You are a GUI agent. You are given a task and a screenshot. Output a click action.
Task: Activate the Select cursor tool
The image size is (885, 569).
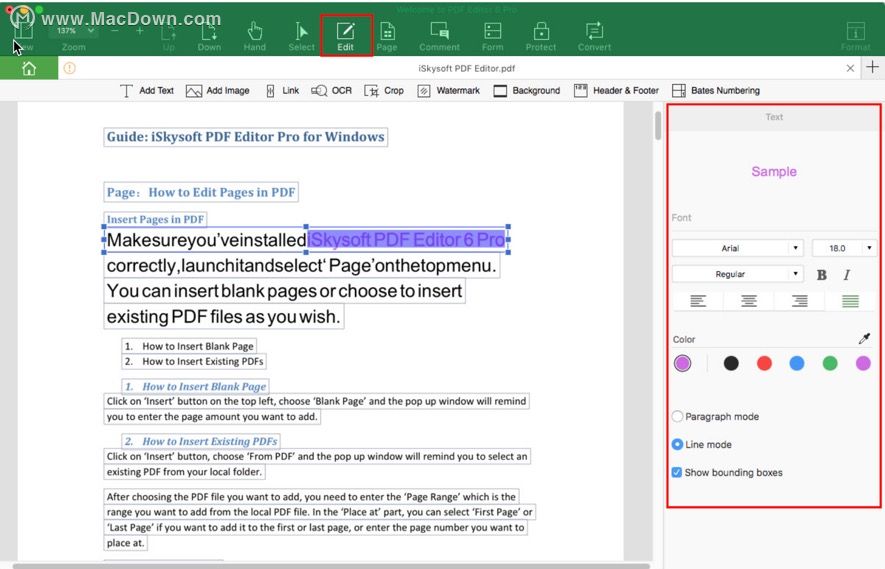(x=301, y=36)
